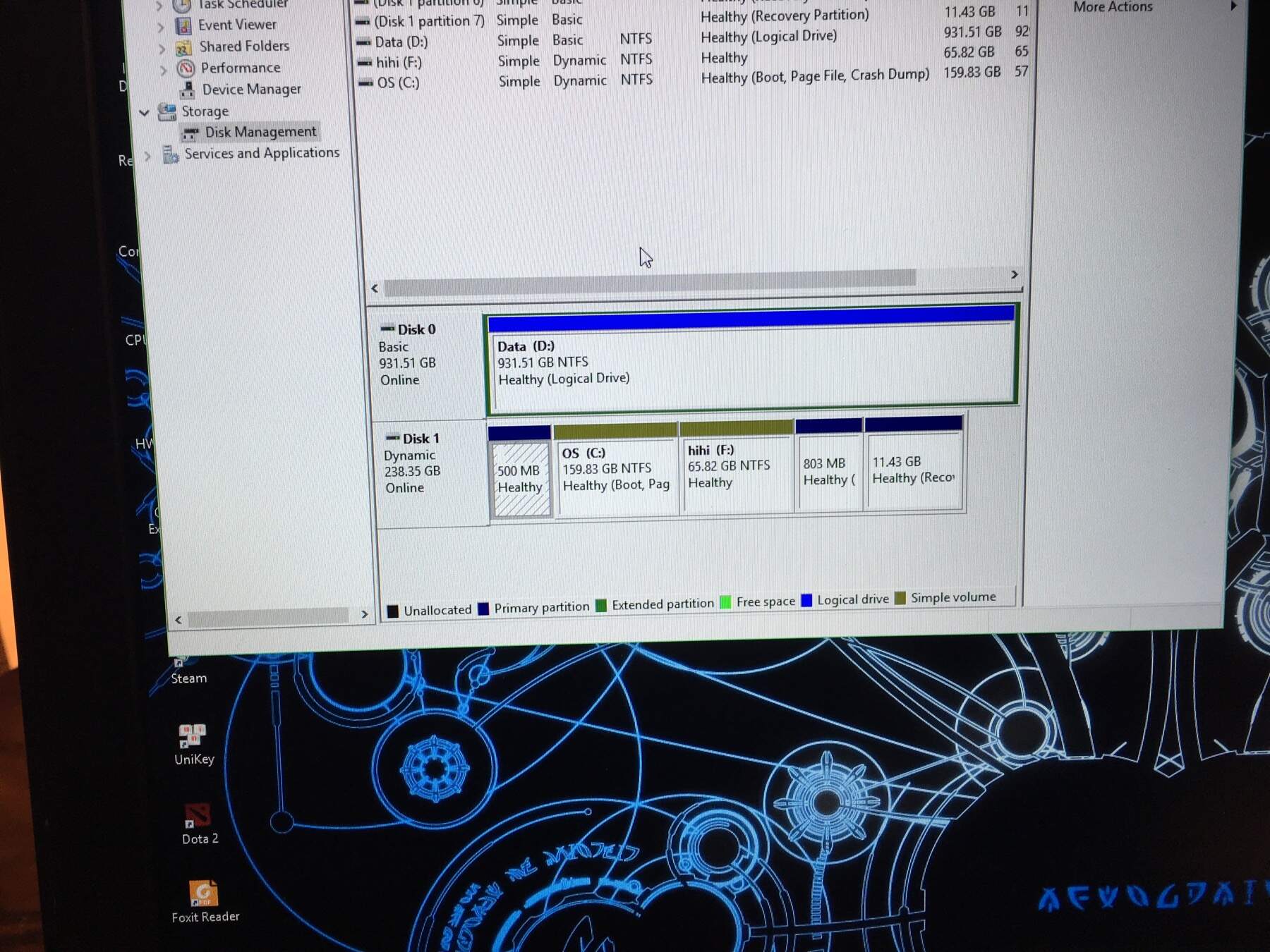This screenshot has height=952, width=1270.
Task: Click the tree pane scroll right arrow
Action: point(364,614)
